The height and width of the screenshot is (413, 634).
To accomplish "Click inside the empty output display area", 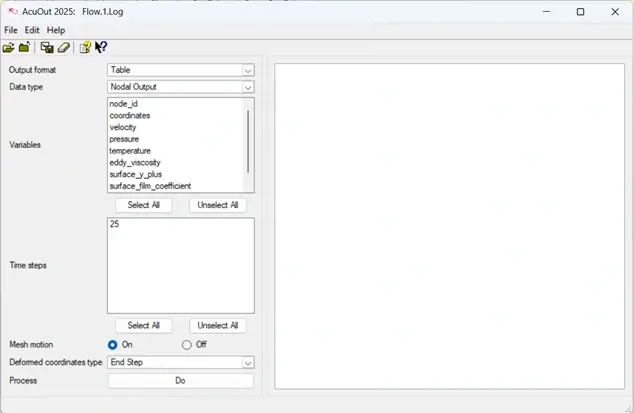I will (450, 226).
